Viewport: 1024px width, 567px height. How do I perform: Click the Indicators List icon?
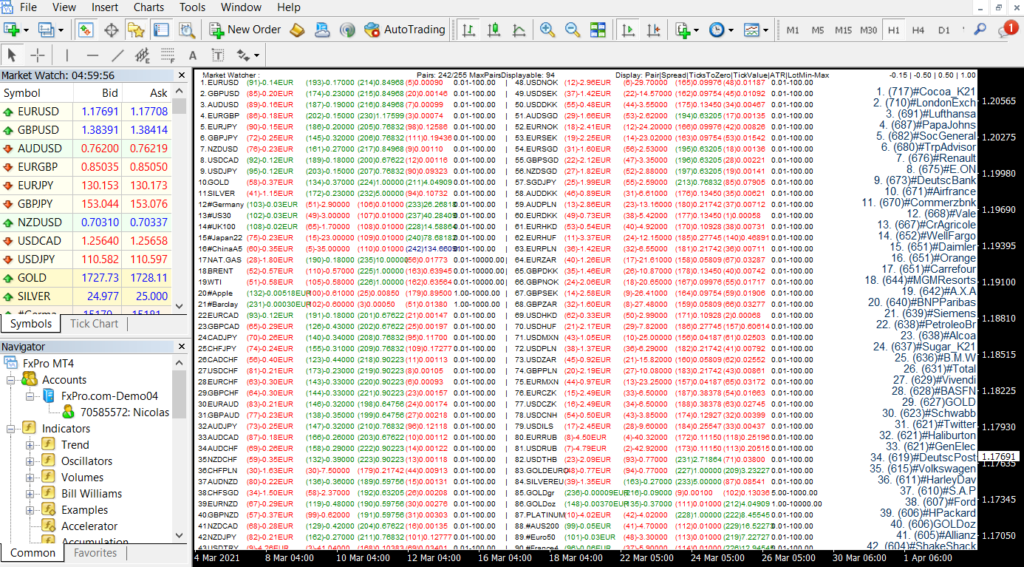click(x=683, y=29)
